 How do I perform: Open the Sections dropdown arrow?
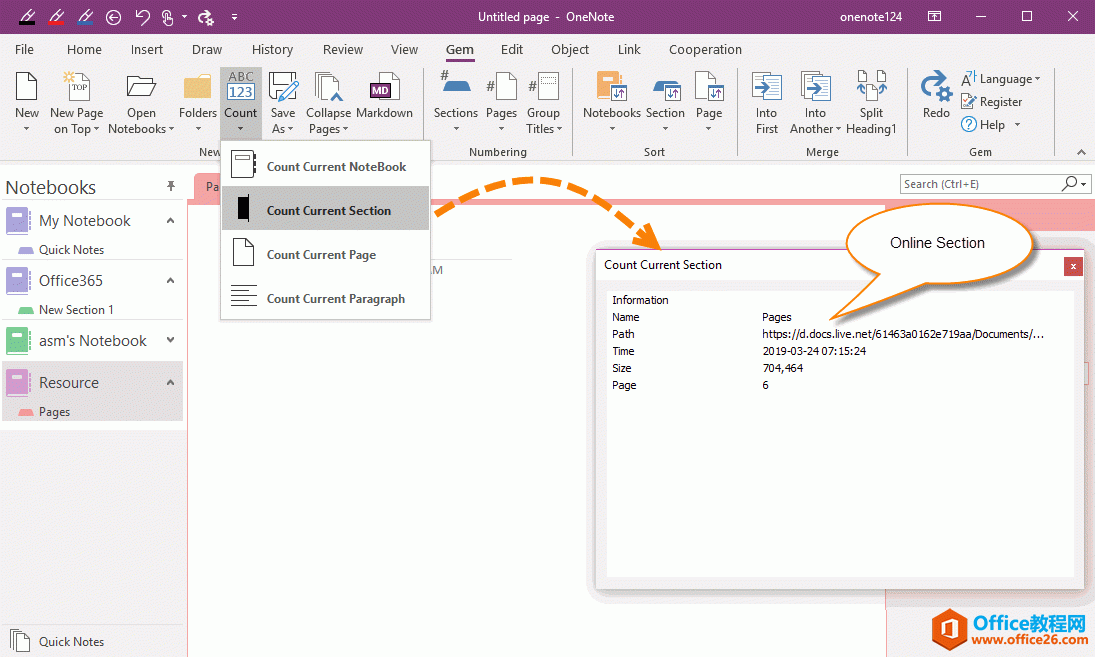tap(456, 128)
